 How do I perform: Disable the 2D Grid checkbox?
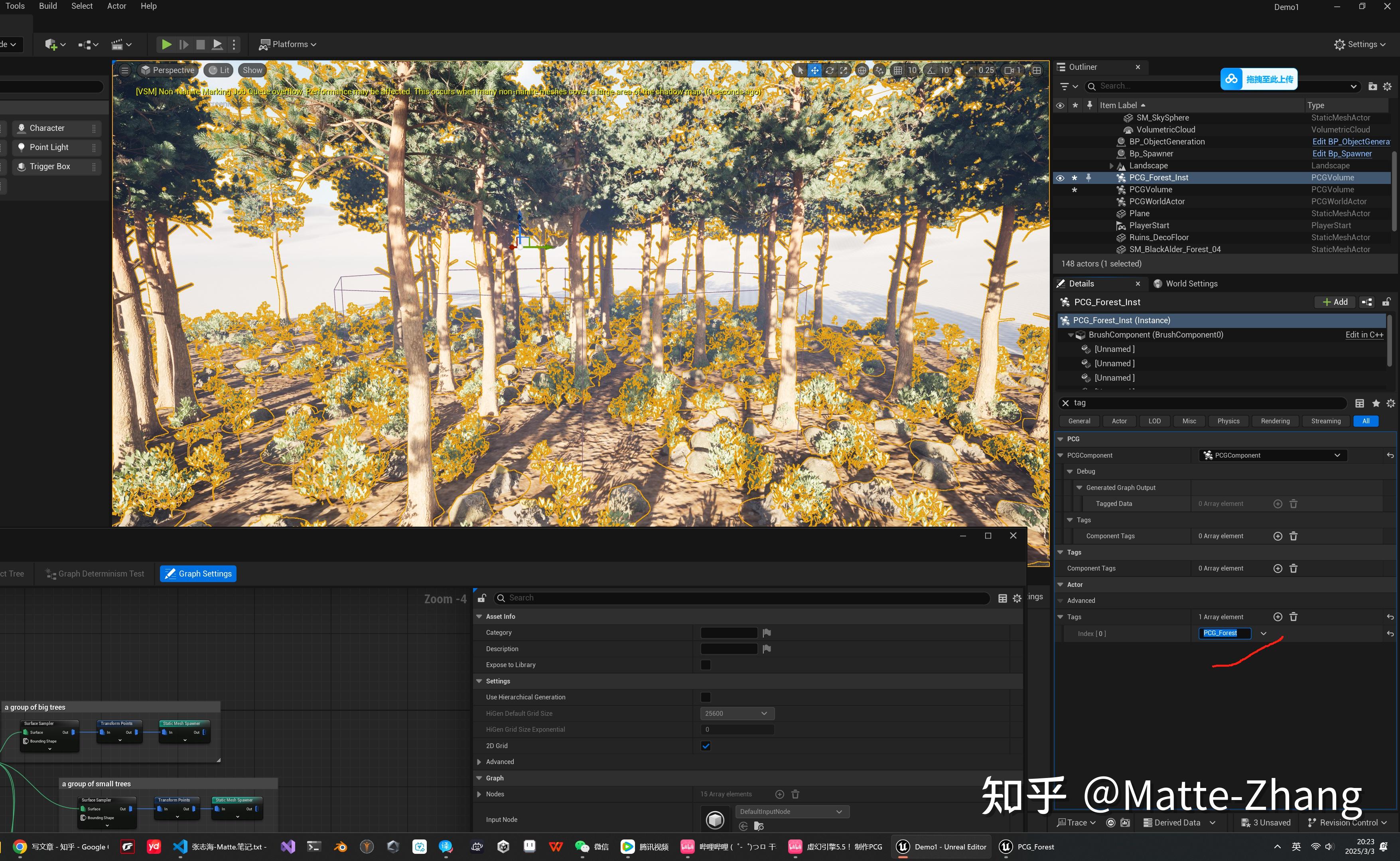[706, 745]
